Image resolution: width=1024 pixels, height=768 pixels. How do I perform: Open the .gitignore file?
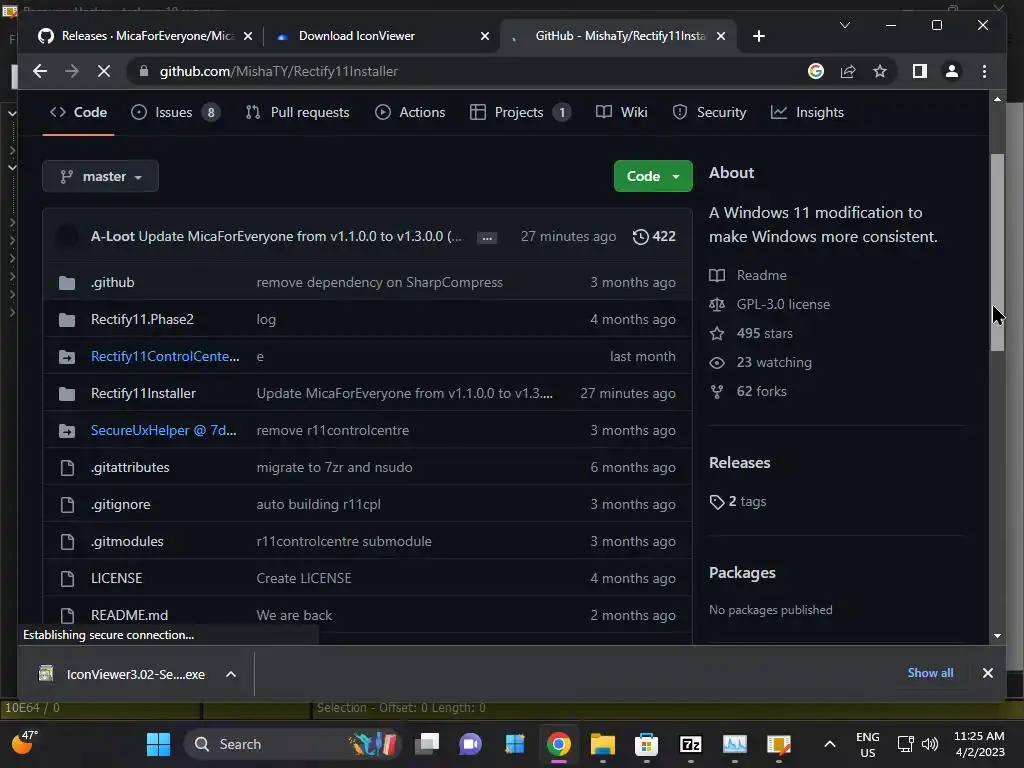click(x=120, y=504)
